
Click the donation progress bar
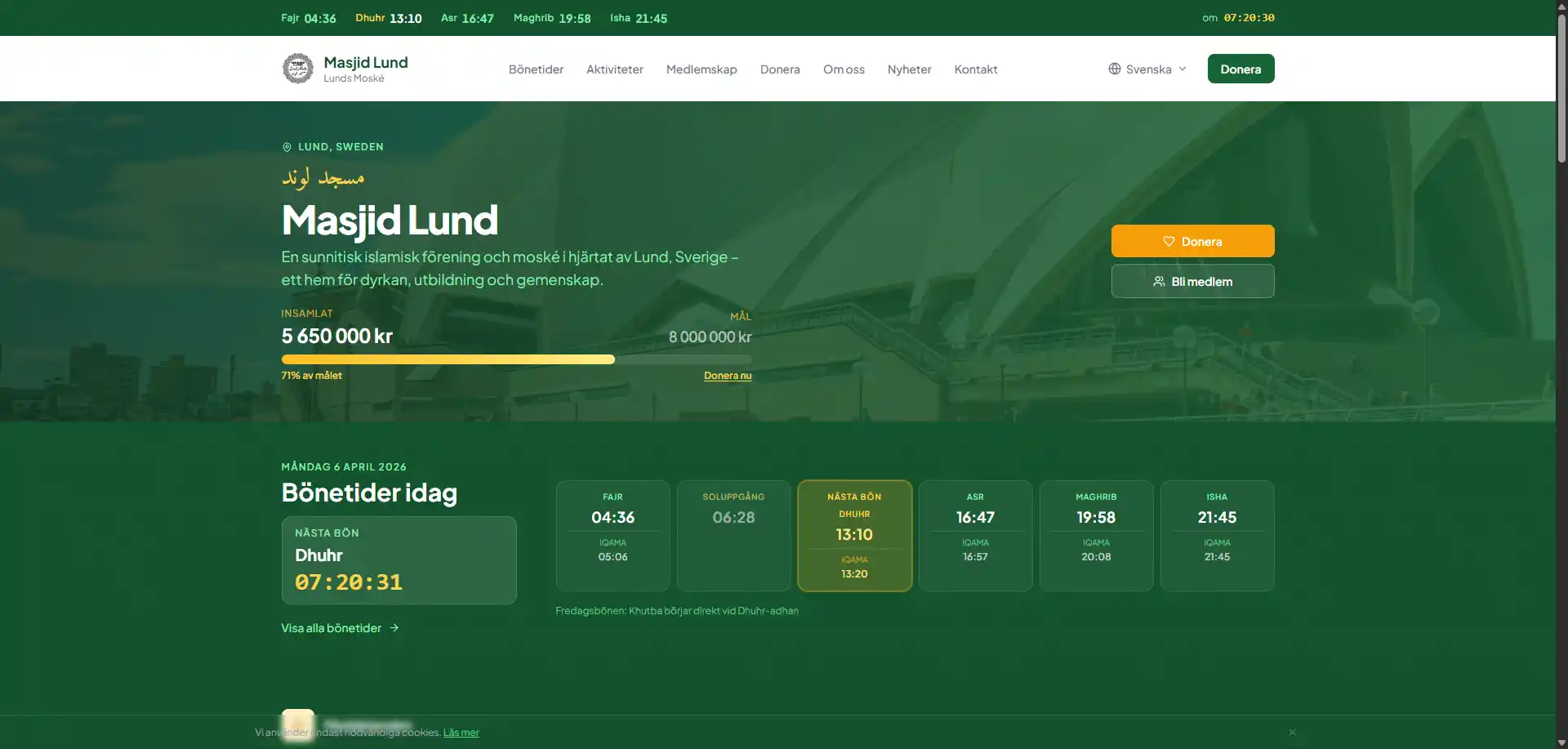coord(516,359)
